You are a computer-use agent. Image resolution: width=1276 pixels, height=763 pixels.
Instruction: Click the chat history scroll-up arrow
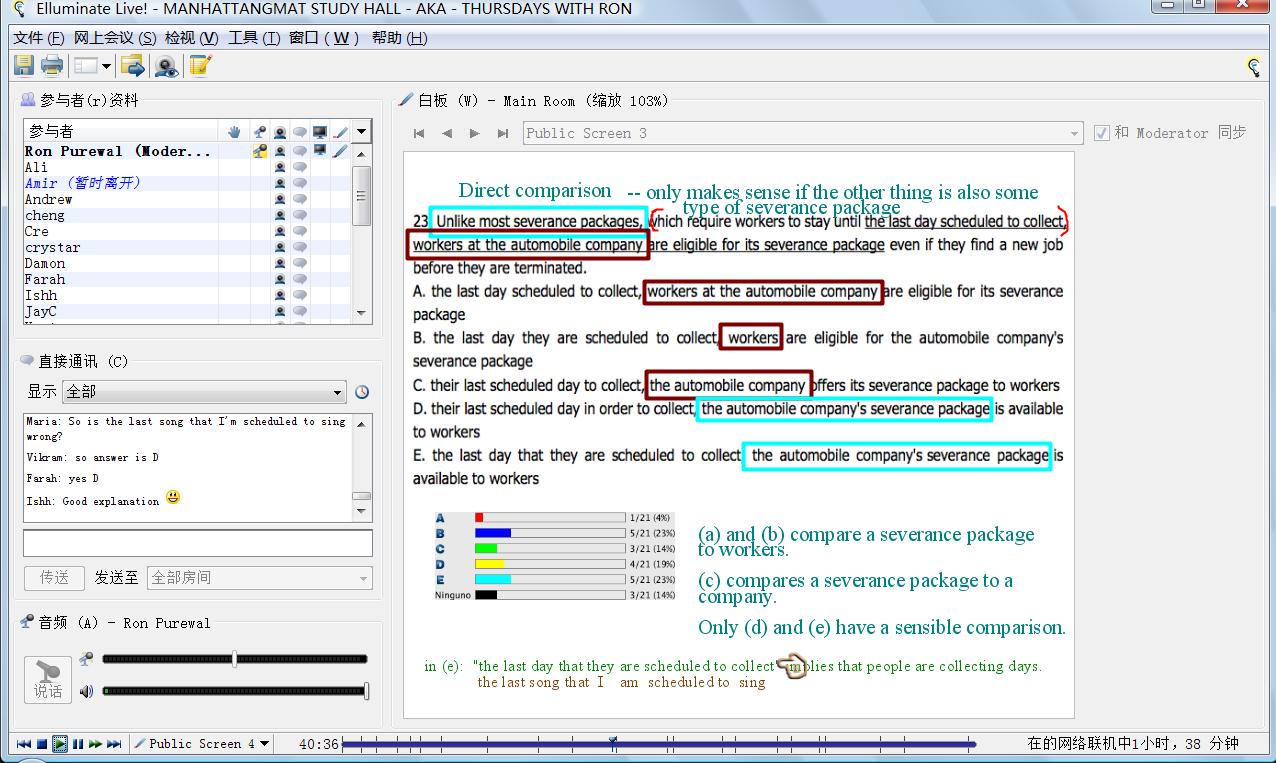click(362, 423)
